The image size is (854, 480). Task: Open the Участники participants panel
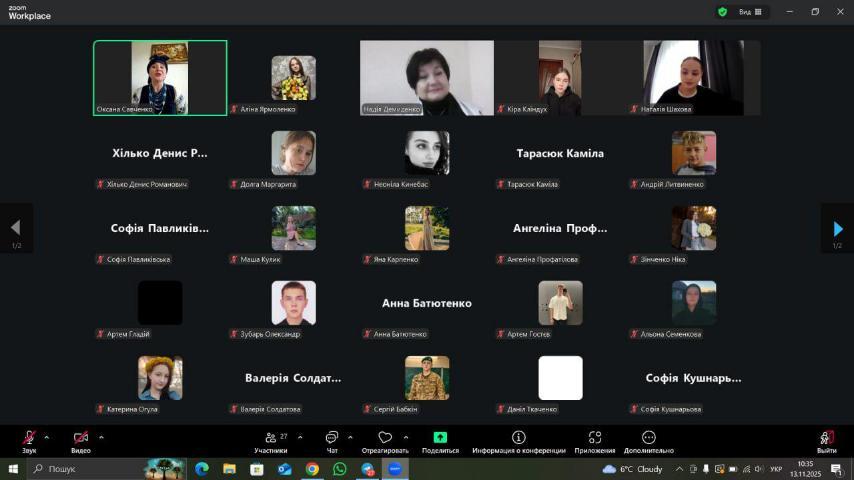click(270, 438)
